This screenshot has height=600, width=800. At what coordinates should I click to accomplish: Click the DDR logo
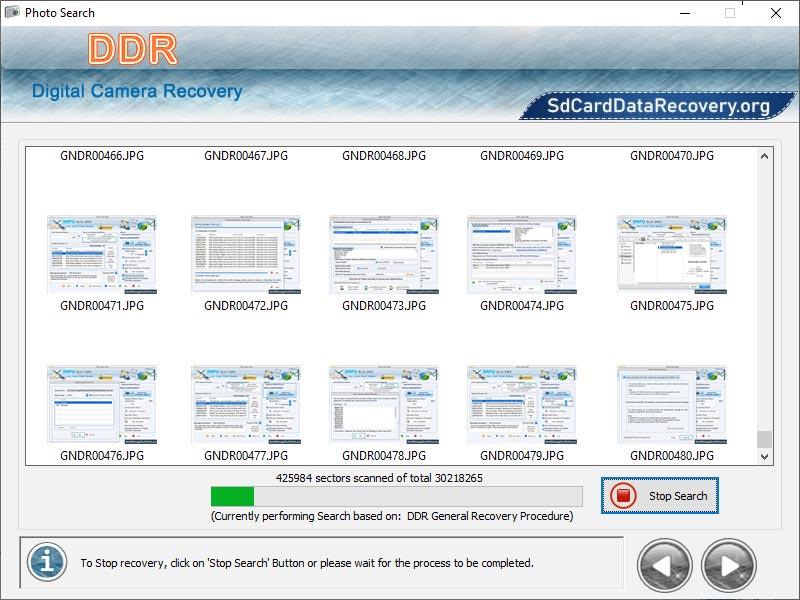coord(133,49)
